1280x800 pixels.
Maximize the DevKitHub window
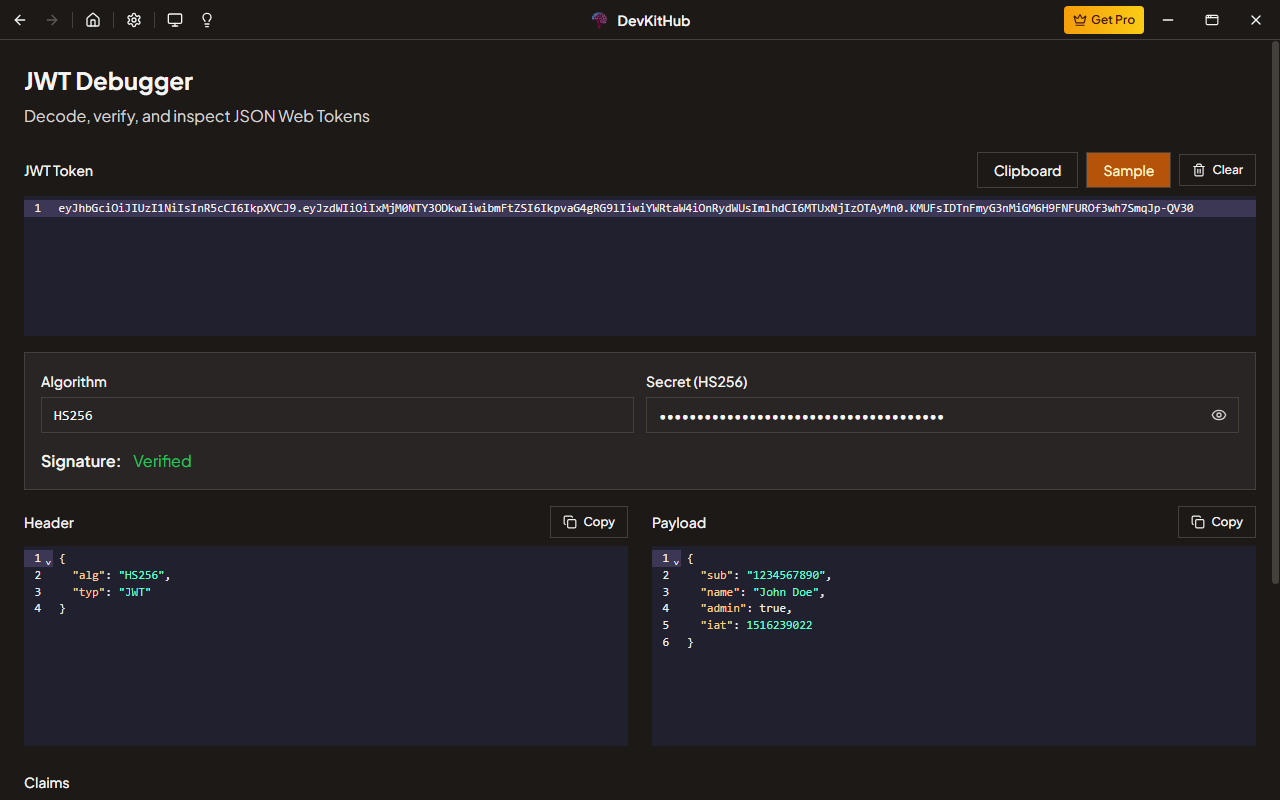[x=1212, y=20]
